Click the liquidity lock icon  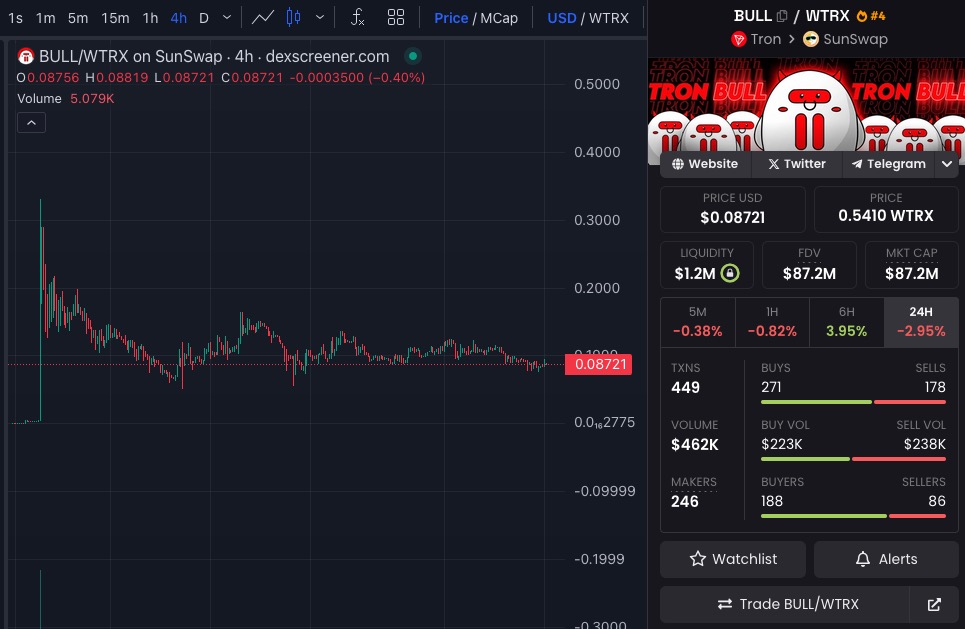point(730,273)
